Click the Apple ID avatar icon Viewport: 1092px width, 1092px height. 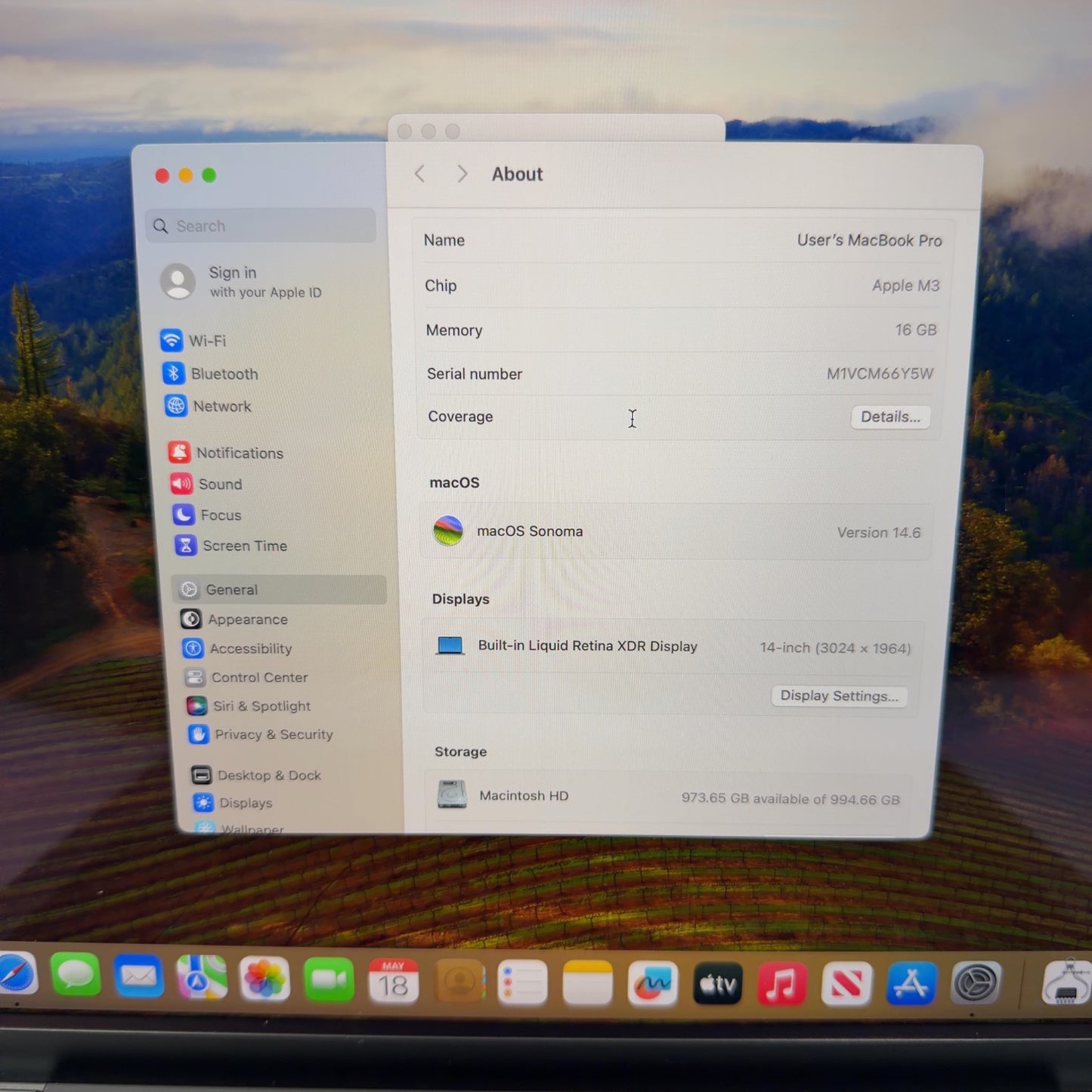coord(178,281)
